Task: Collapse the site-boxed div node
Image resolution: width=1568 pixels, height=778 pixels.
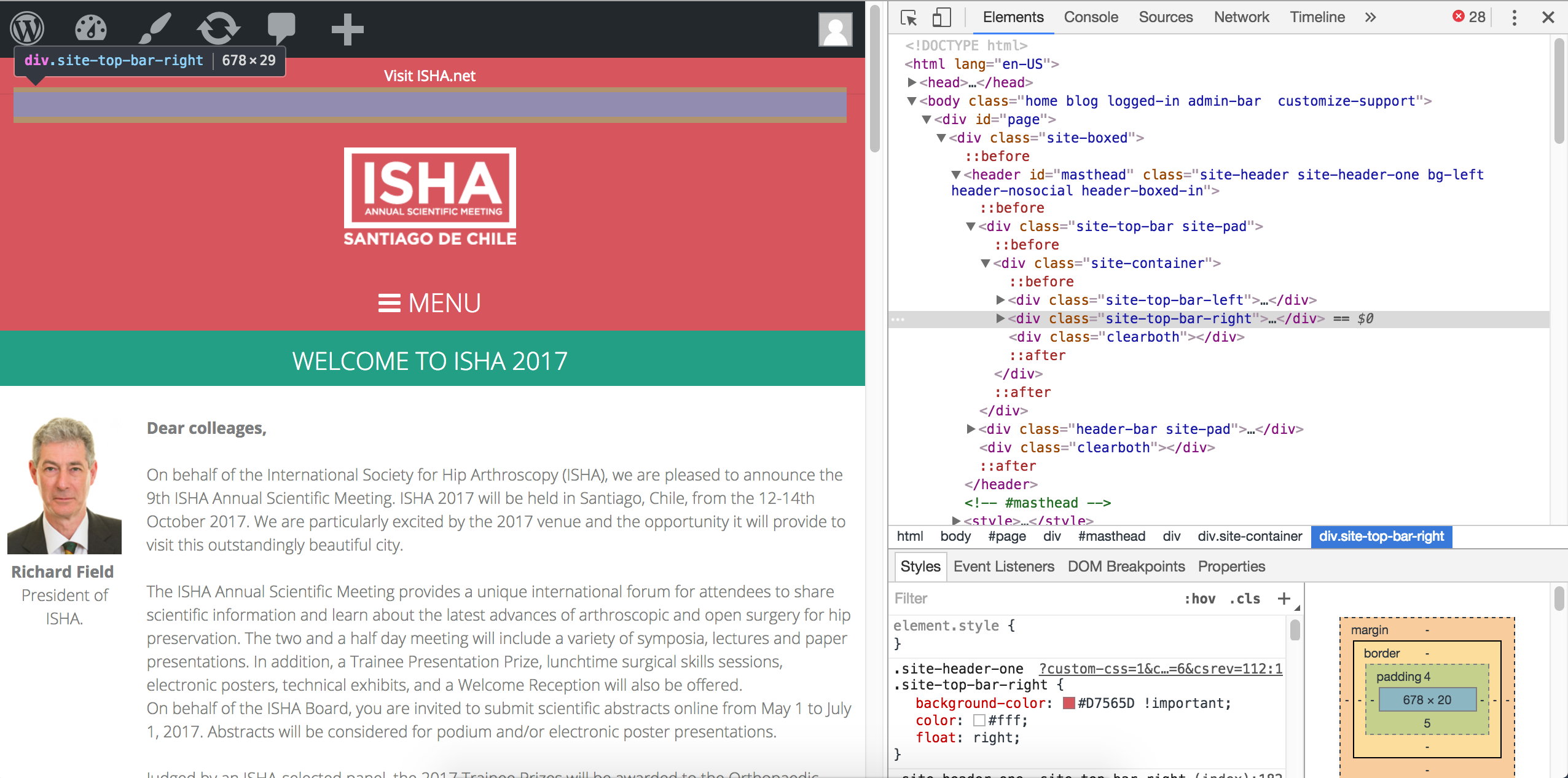Action: pos(941,138)
